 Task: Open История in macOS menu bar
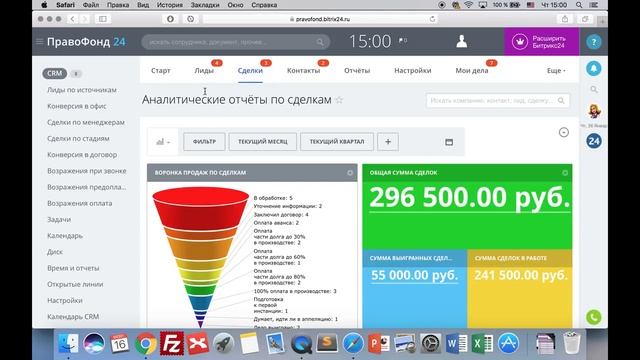pyautogui.click(x=170, y=5)
